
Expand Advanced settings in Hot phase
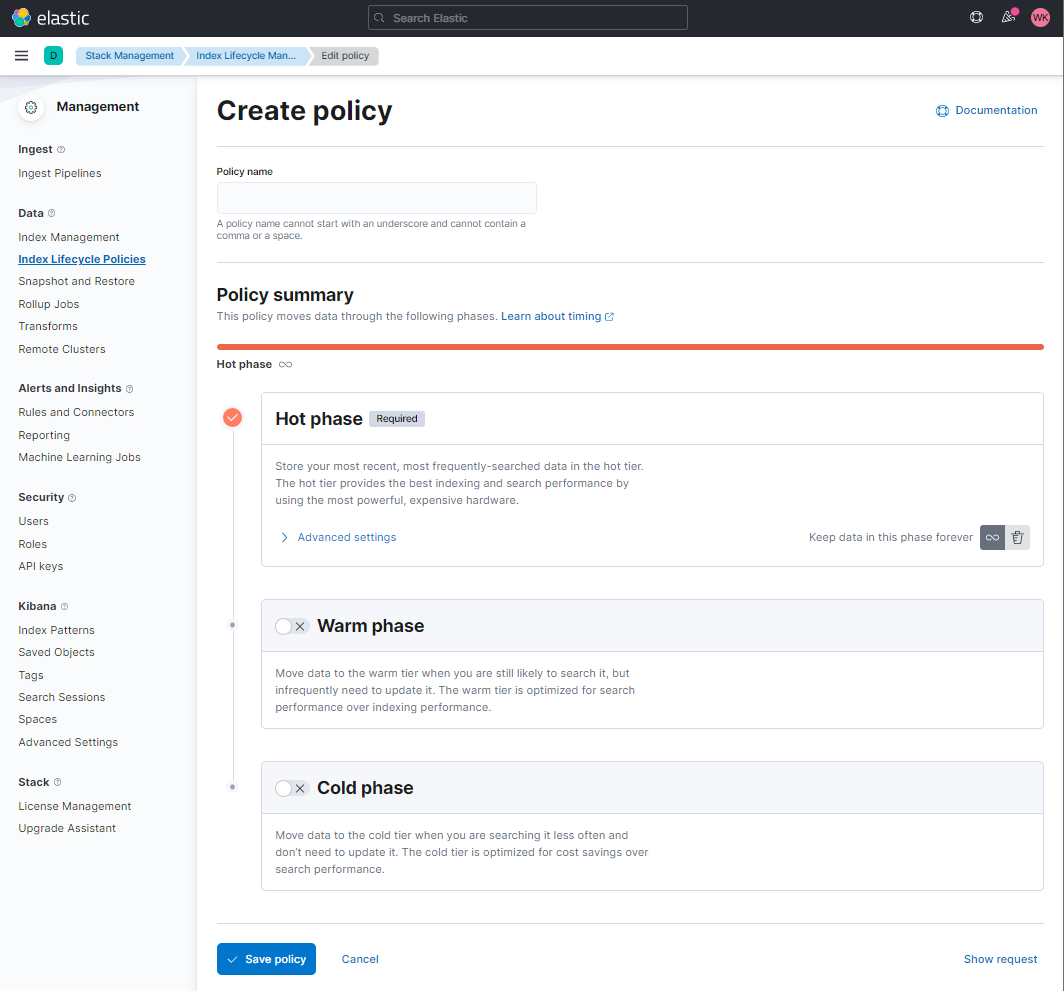346,538
